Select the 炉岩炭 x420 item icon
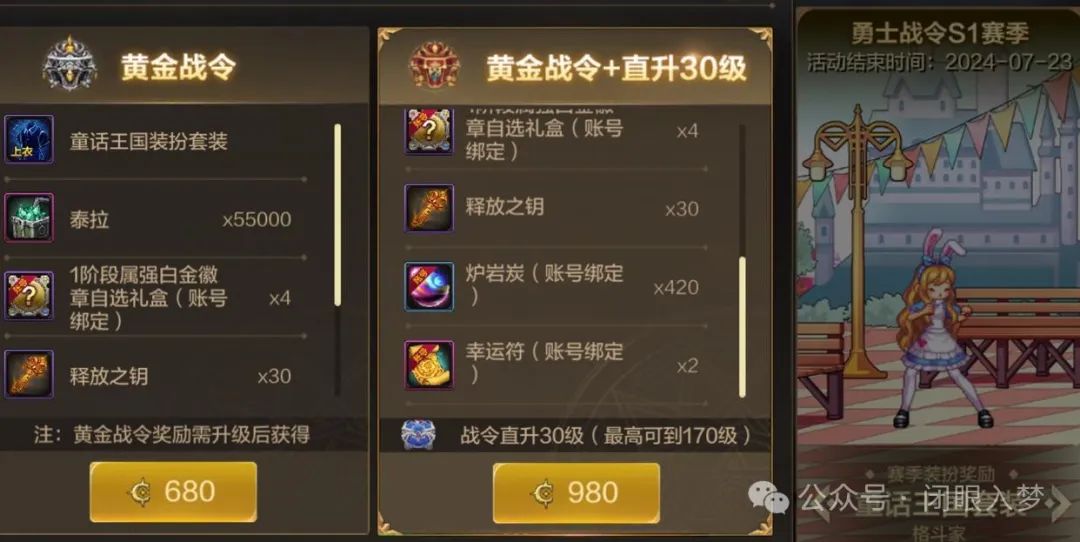 (x=428, y=286)
